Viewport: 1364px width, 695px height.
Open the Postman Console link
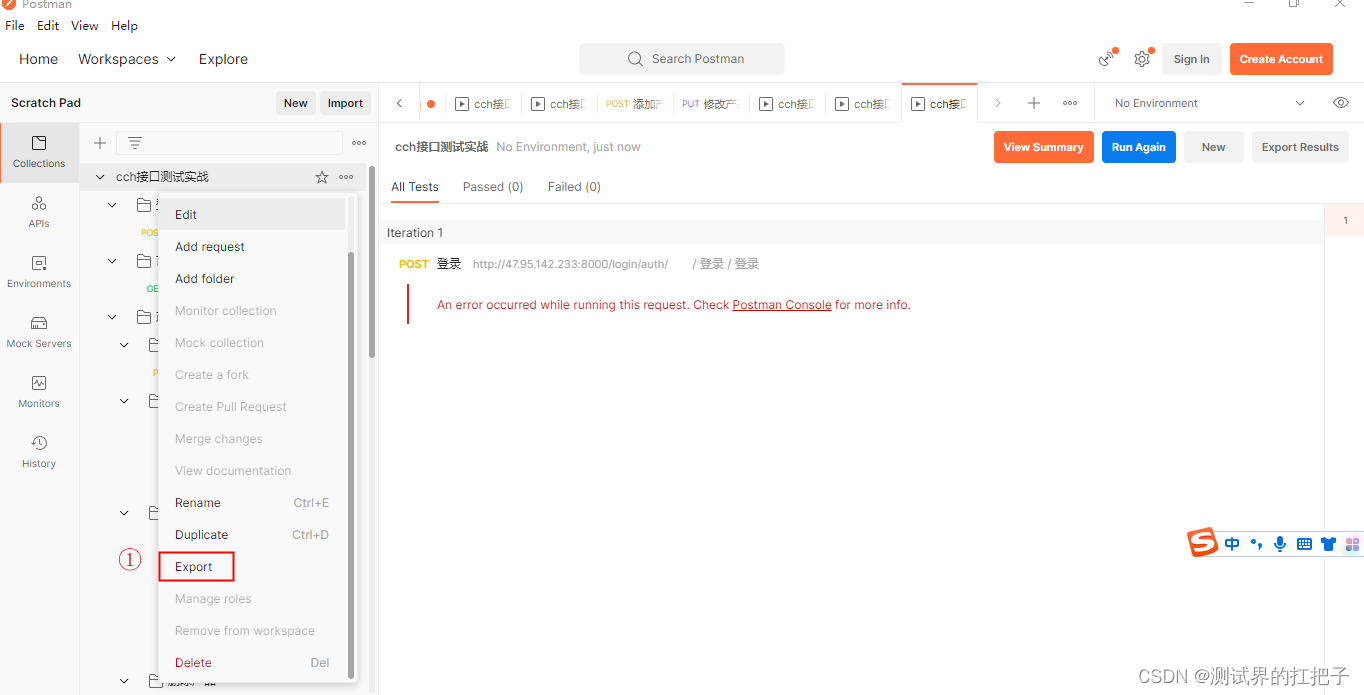(x=781, y=304)
